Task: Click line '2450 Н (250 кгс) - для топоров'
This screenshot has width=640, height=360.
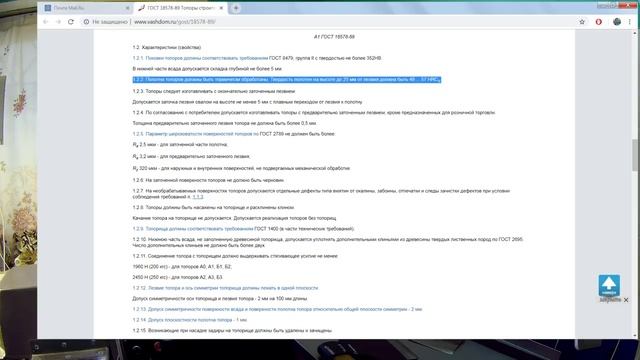Action: click(177, 277)
